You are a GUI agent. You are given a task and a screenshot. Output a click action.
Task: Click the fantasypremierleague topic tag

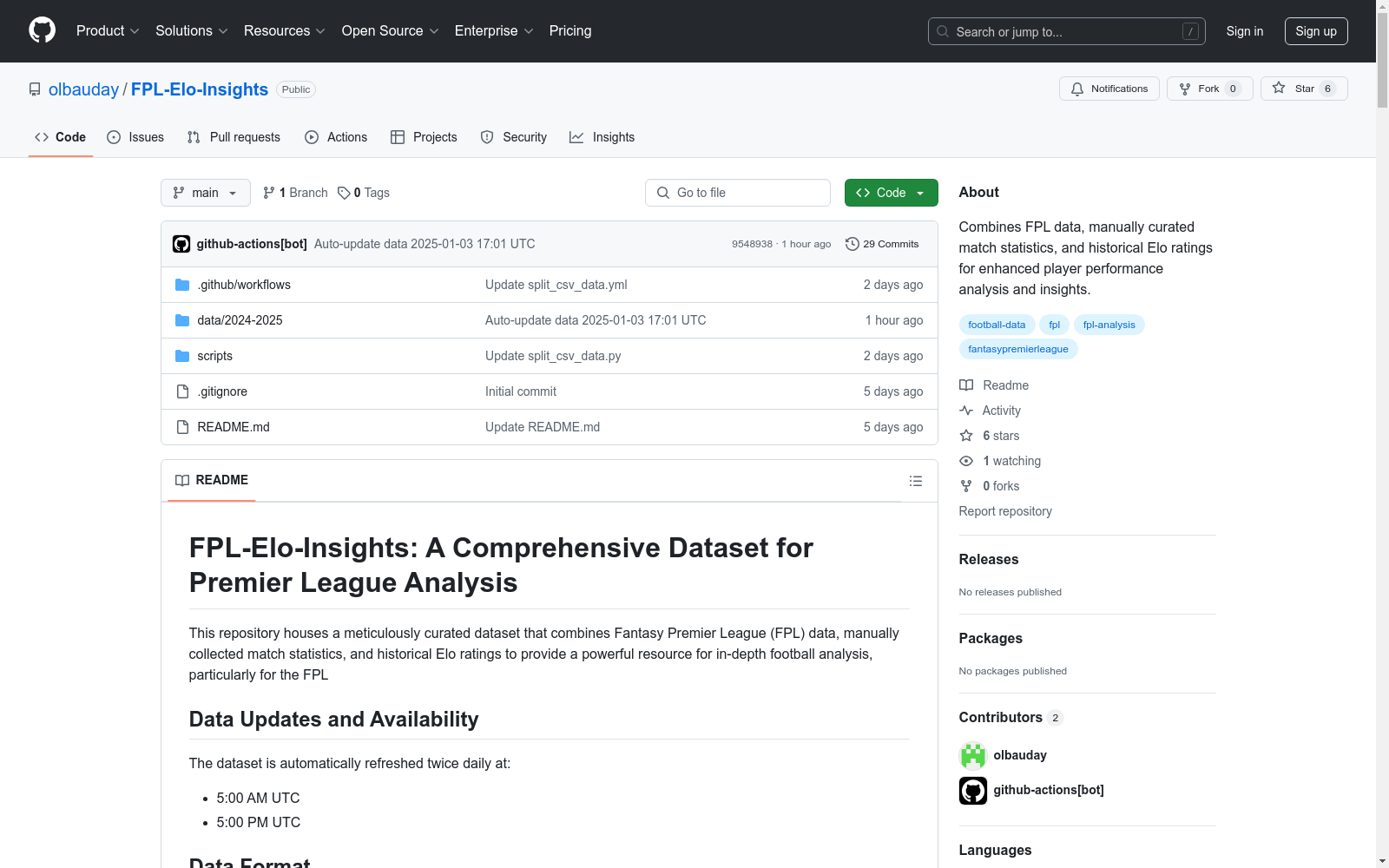pos(1018,349)
